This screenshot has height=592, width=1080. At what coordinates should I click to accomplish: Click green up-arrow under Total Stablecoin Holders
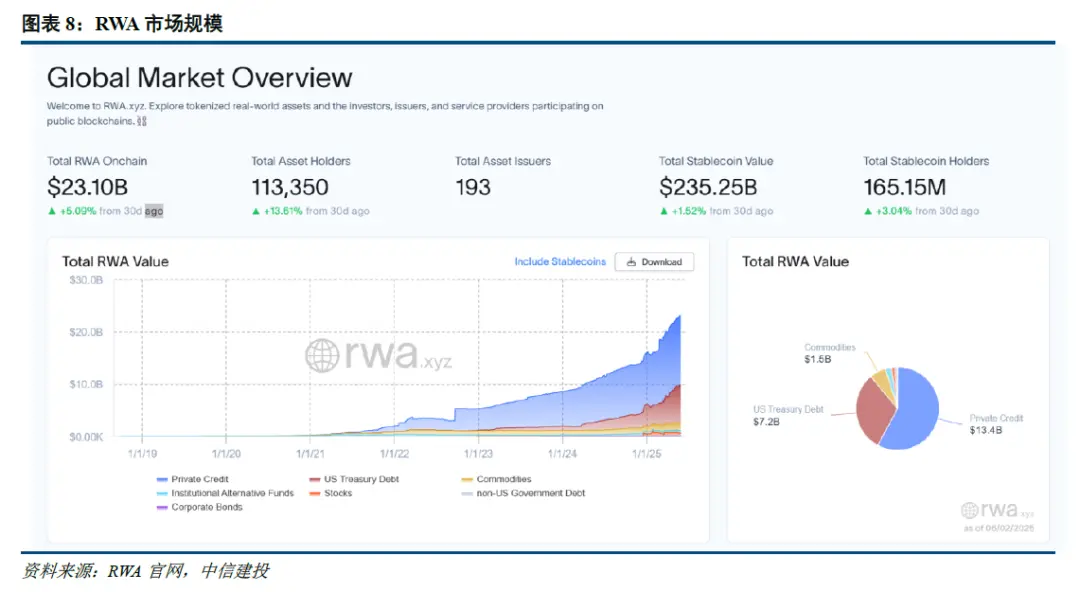[x=868, y=211]
